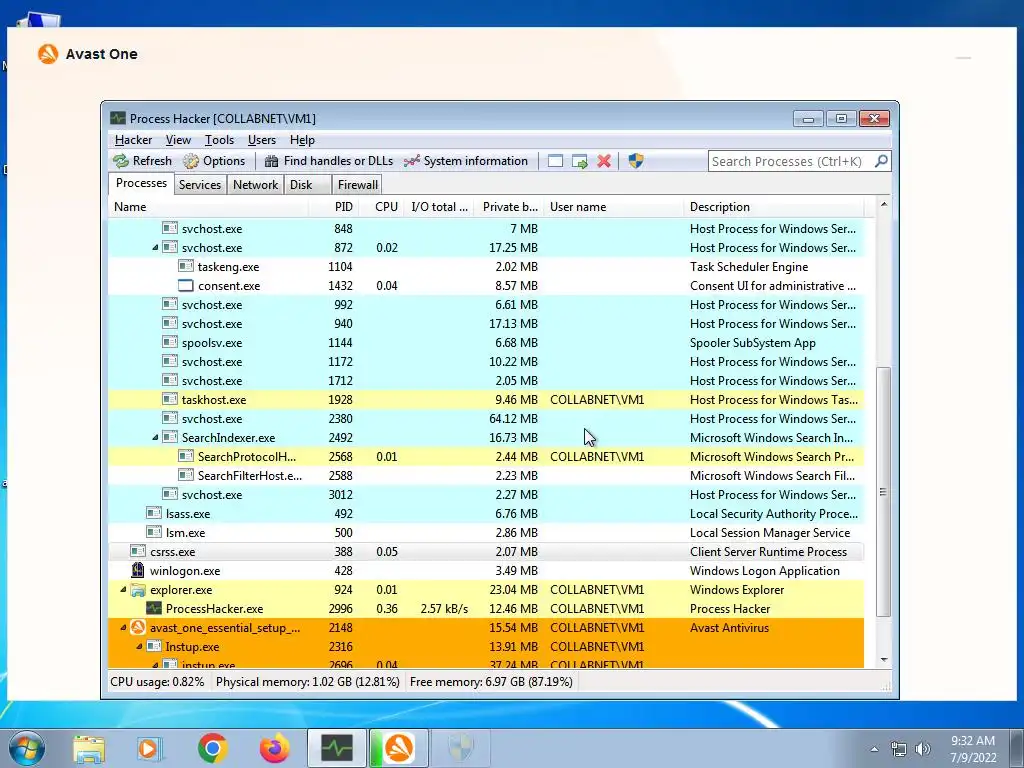Viewport: 1024px width, 768px height.
Task: Select the lsm.exe row
Action: [x=486, y=533]
